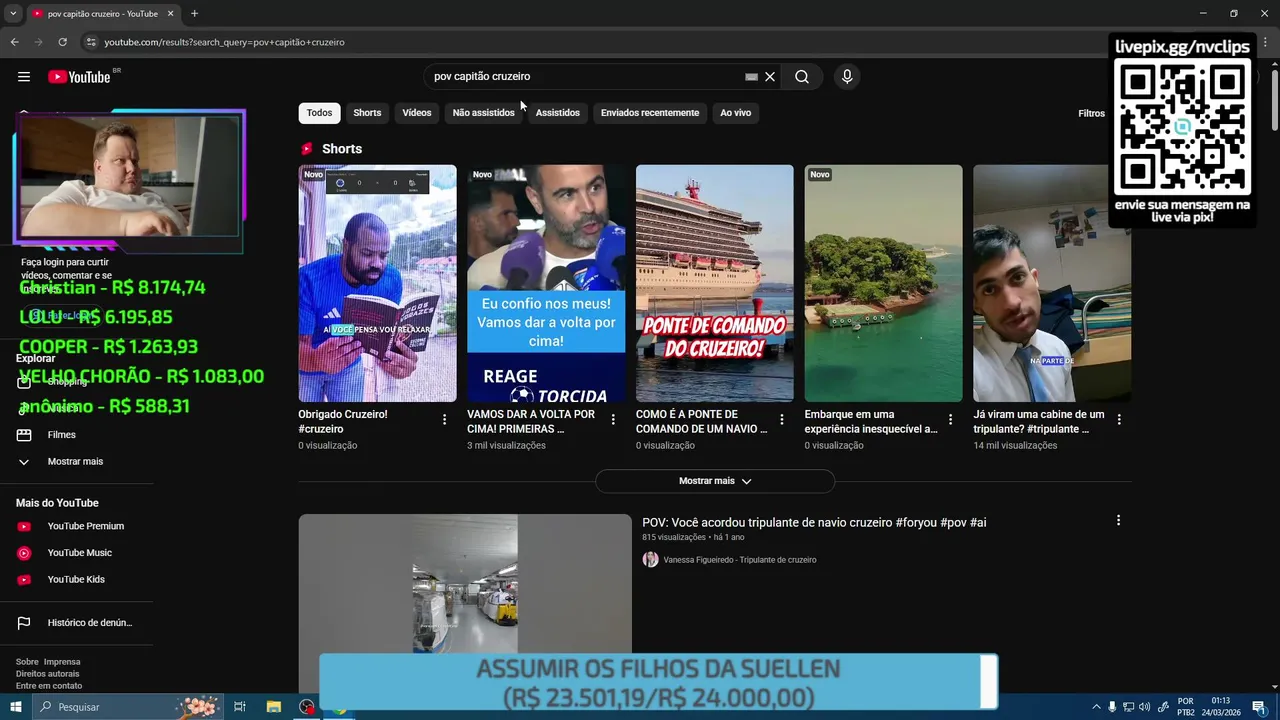Click the 'Imprensa' footer link

pyautogui.click(x=62, y=662)
